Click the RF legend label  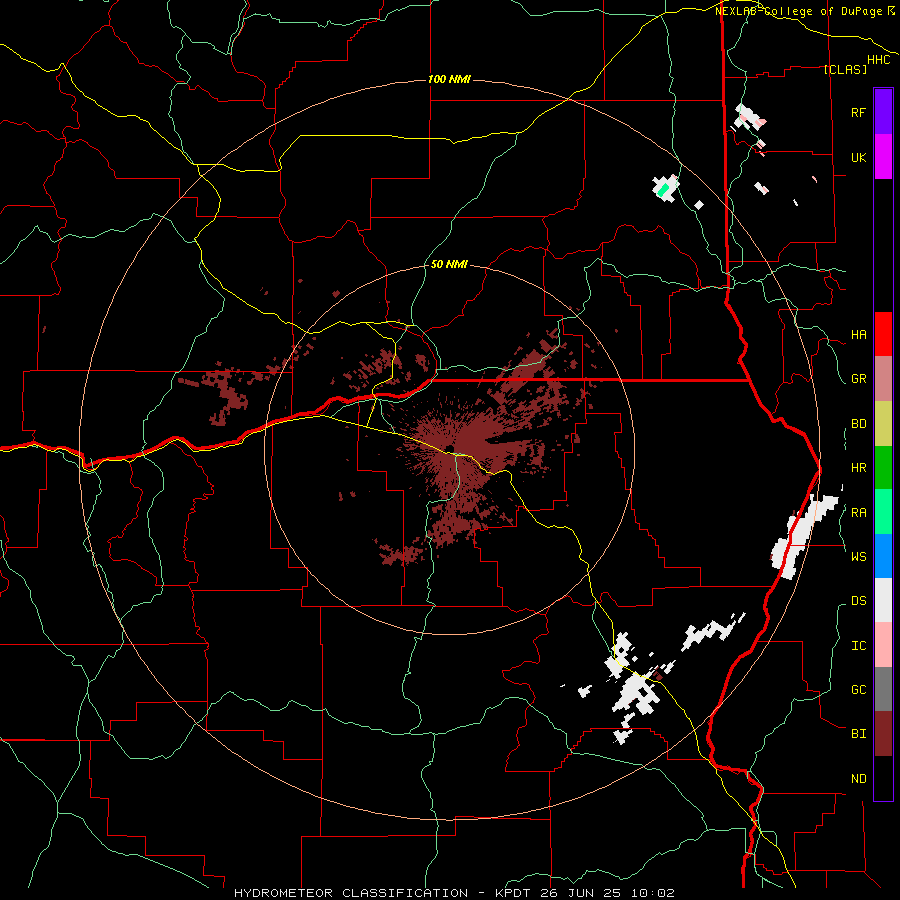(858, 112)
